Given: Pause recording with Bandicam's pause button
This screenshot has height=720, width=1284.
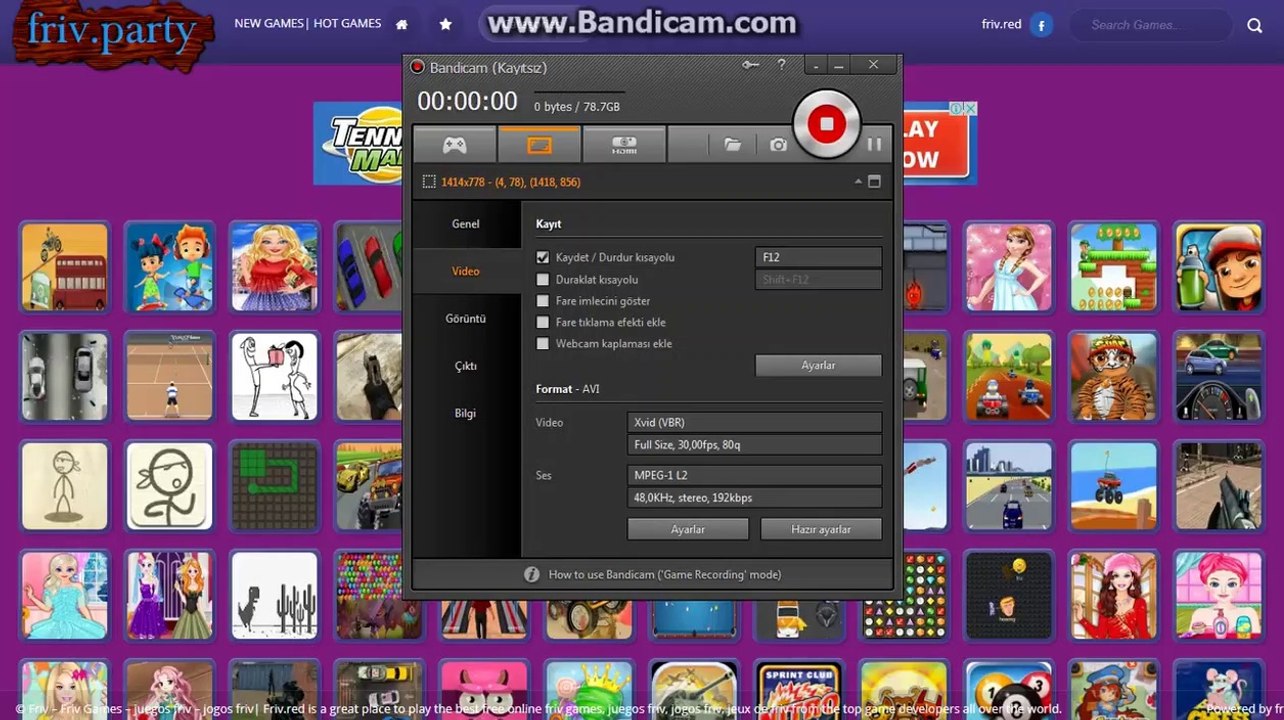Looking at the screenshot, I should tap(874, 145).
